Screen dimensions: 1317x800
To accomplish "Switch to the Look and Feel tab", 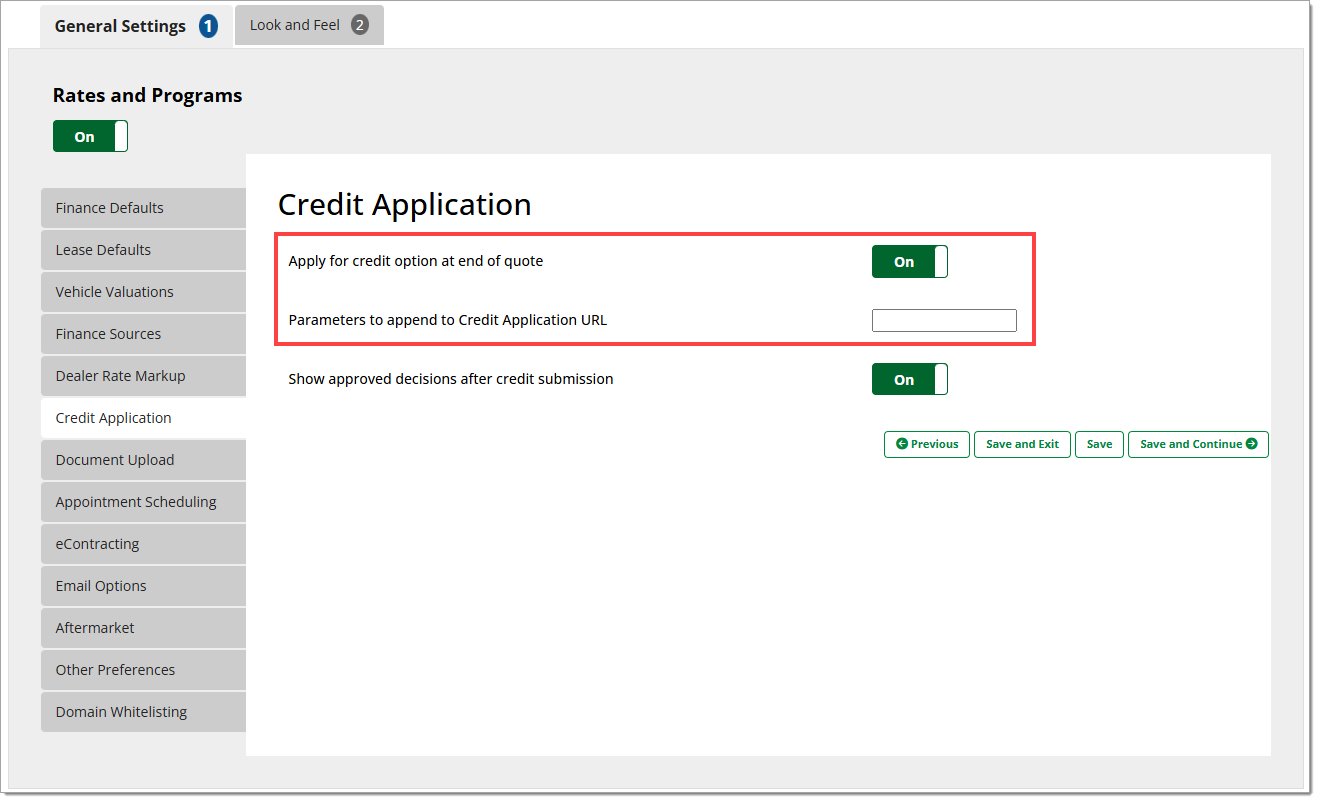I will (308, 25).
